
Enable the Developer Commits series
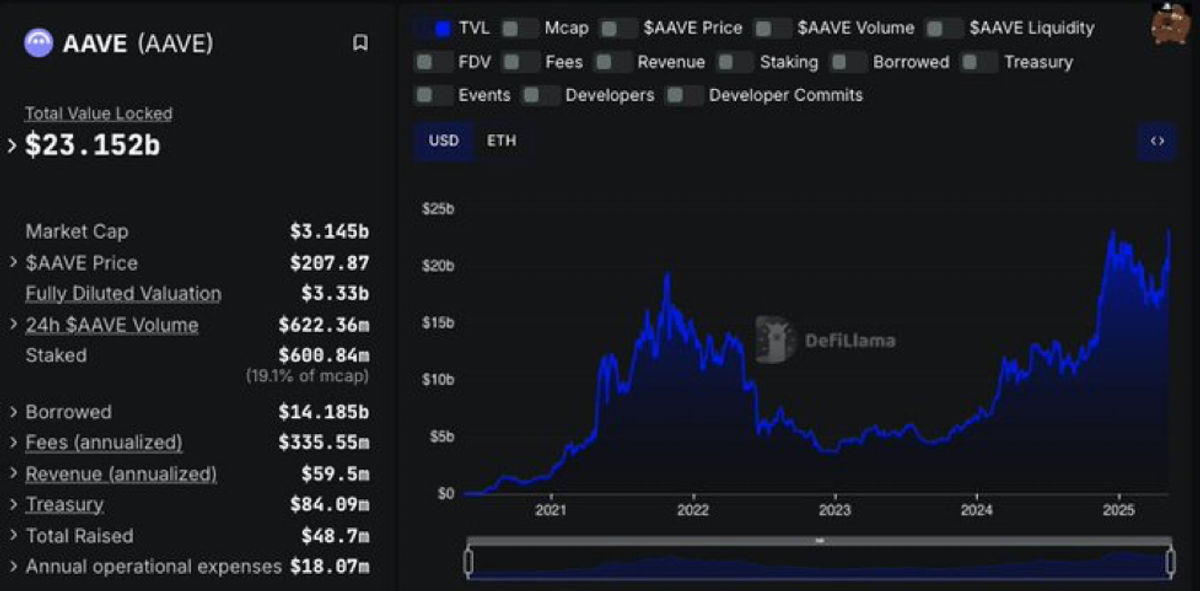coord(684,95)
